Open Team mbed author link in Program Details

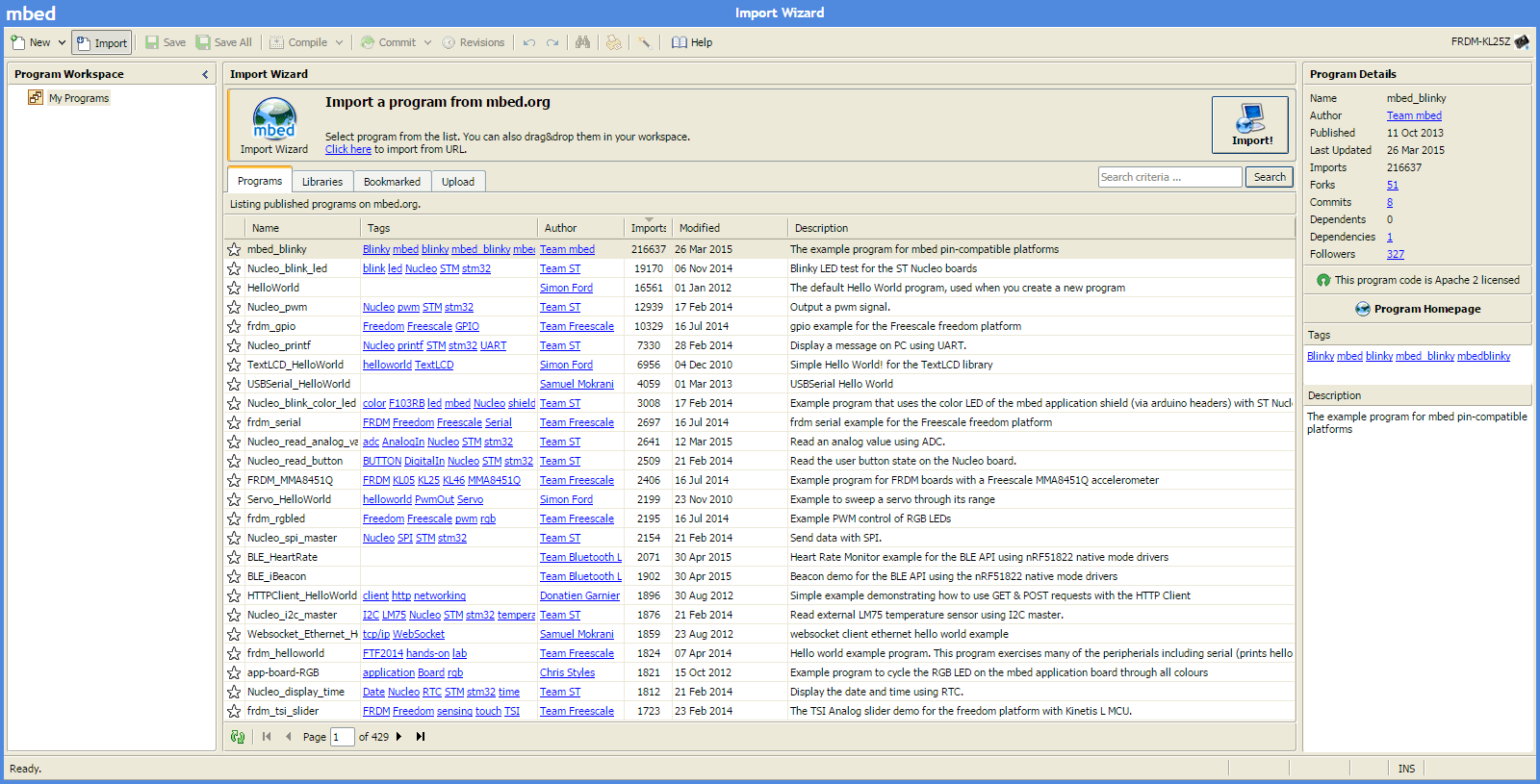point(1414,115)
